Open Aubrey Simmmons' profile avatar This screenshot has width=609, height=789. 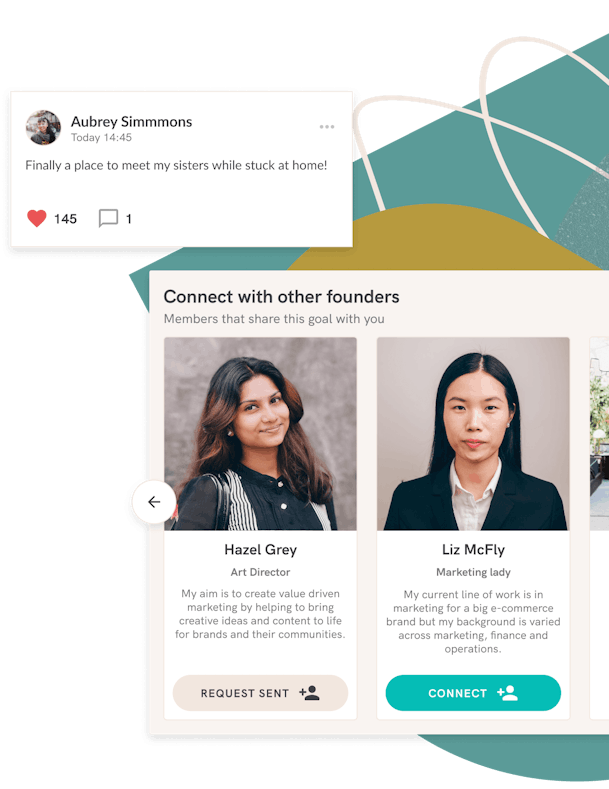[43, 128]
